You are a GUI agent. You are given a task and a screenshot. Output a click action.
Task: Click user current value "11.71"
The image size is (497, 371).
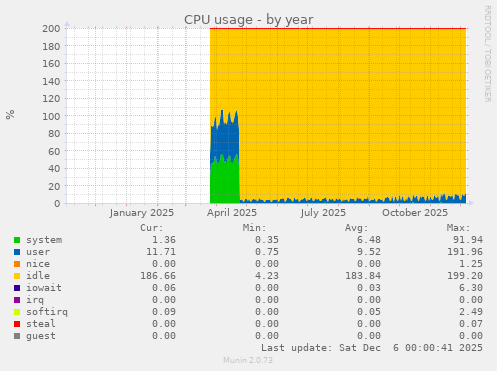coord(161,252)
